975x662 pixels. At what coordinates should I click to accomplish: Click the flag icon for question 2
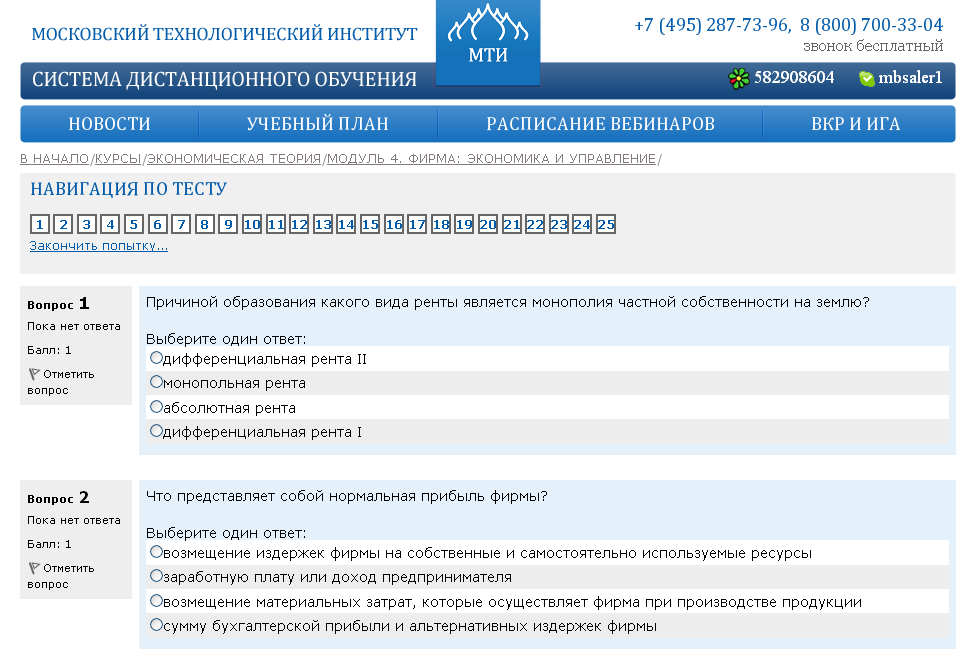point(34,568)
